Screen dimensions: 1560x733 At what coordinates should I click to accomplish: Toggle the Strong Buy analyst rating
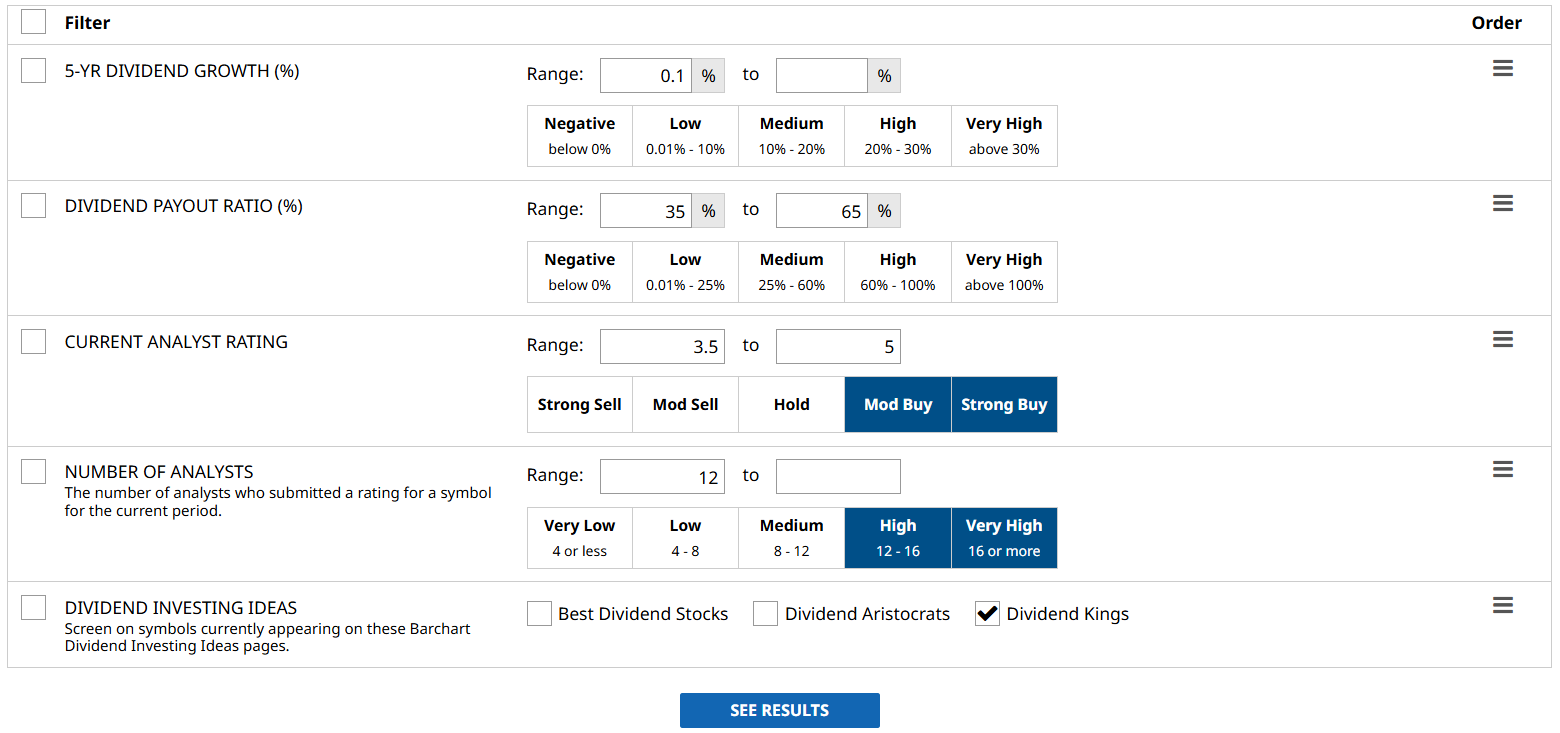[x=1003, y=405]
